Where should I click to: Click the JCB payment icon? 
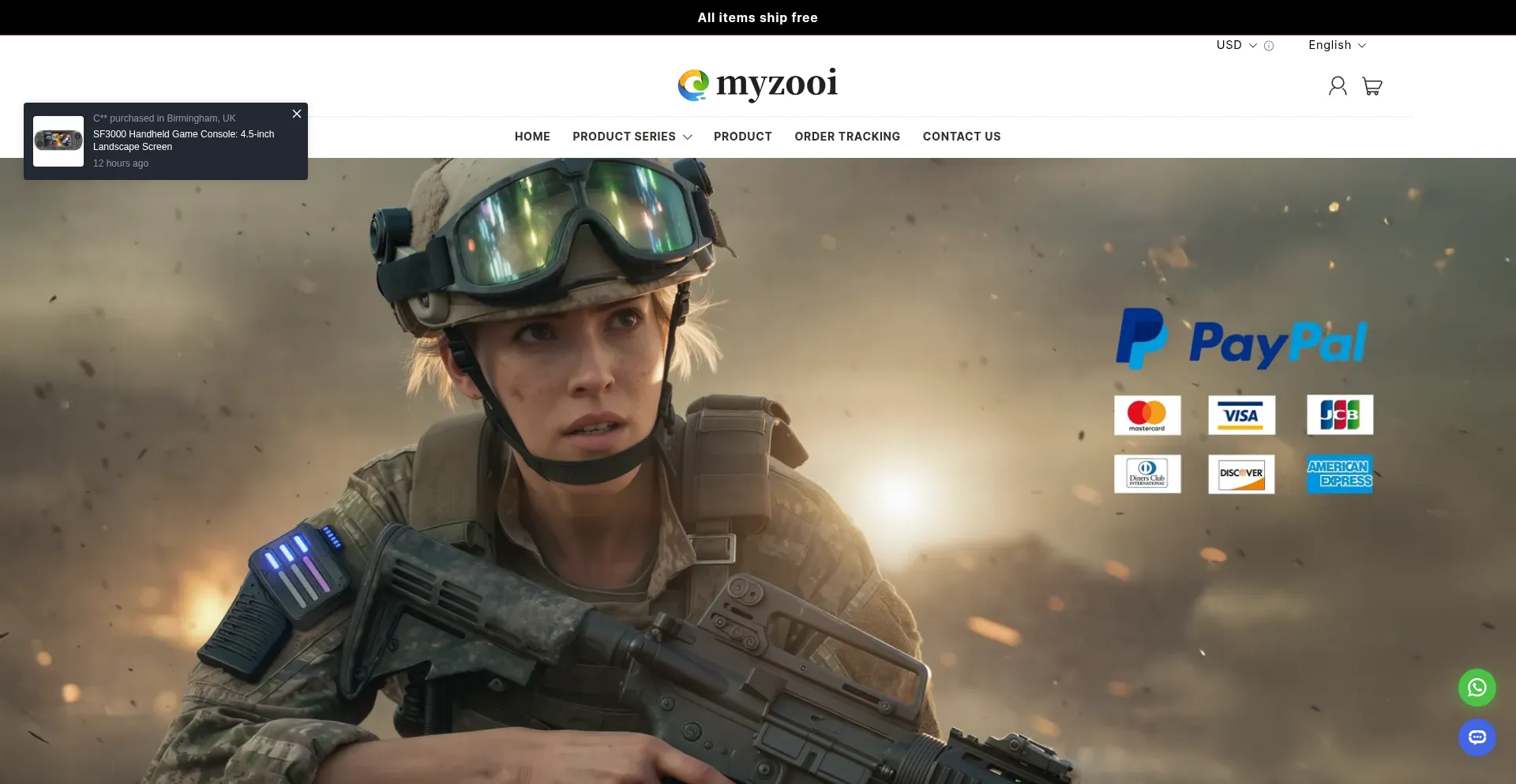pos(1340,415)
